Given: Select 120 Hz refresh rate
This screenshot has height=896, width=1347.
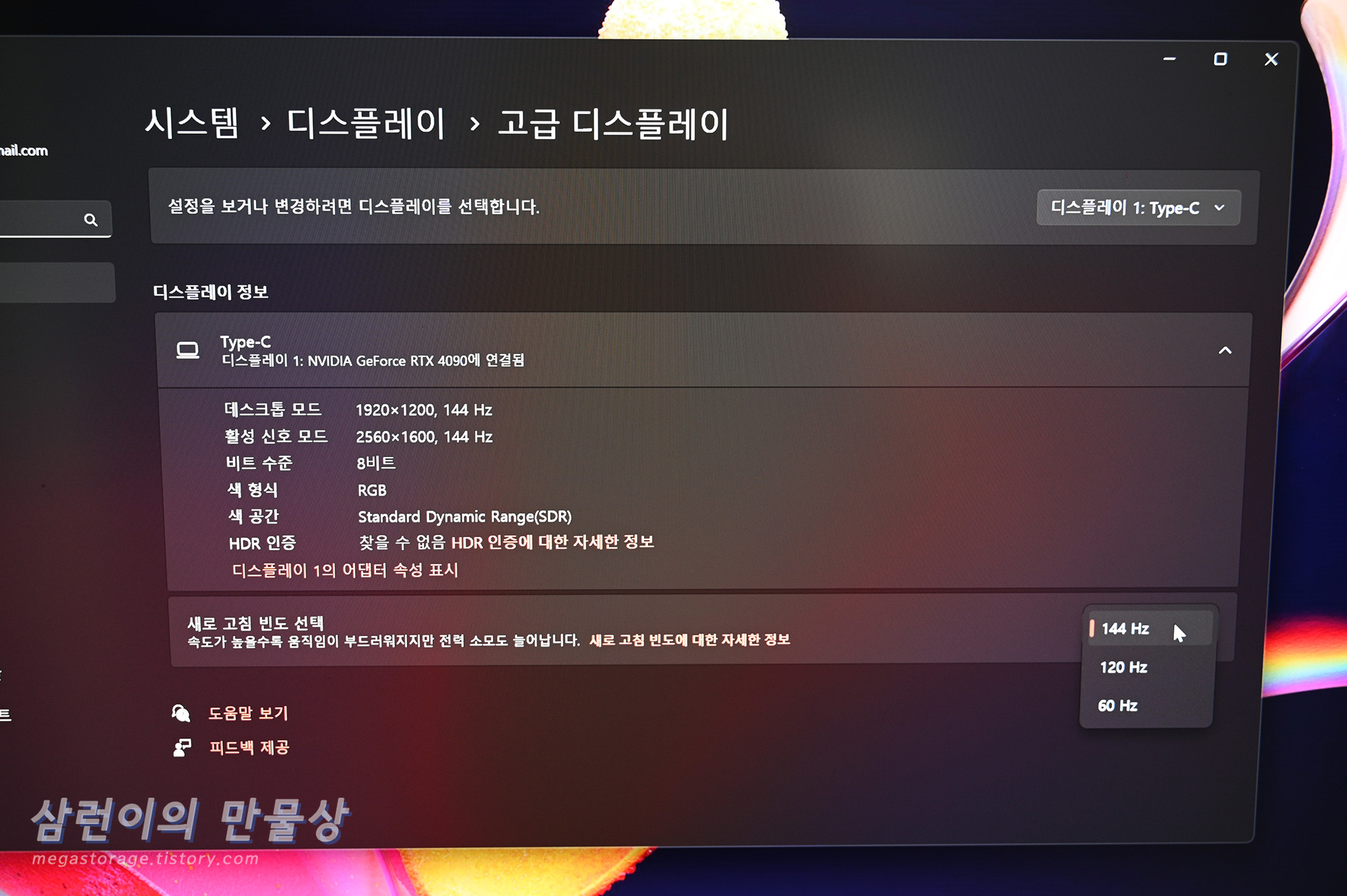Looking at the screenshot, I should coord(1123,667).
